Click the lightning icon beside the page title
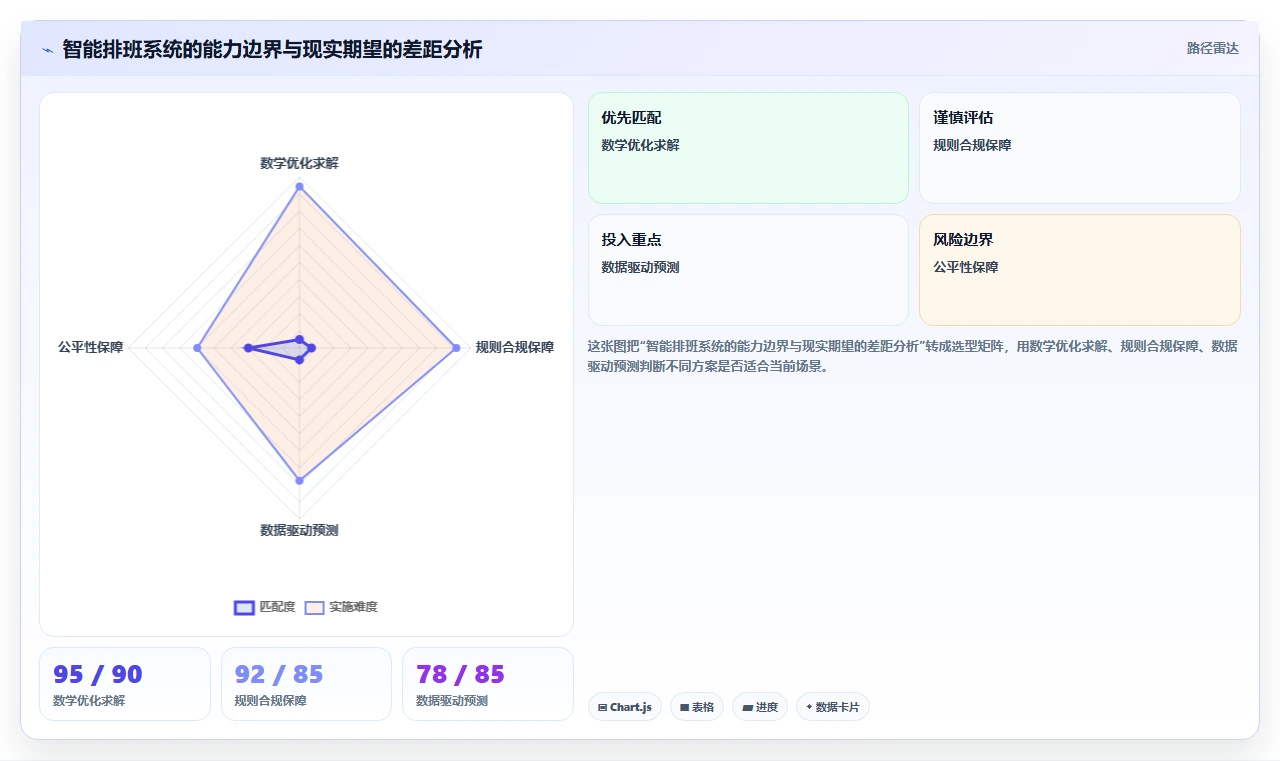The image size is (1280, 761). [47, 49]
